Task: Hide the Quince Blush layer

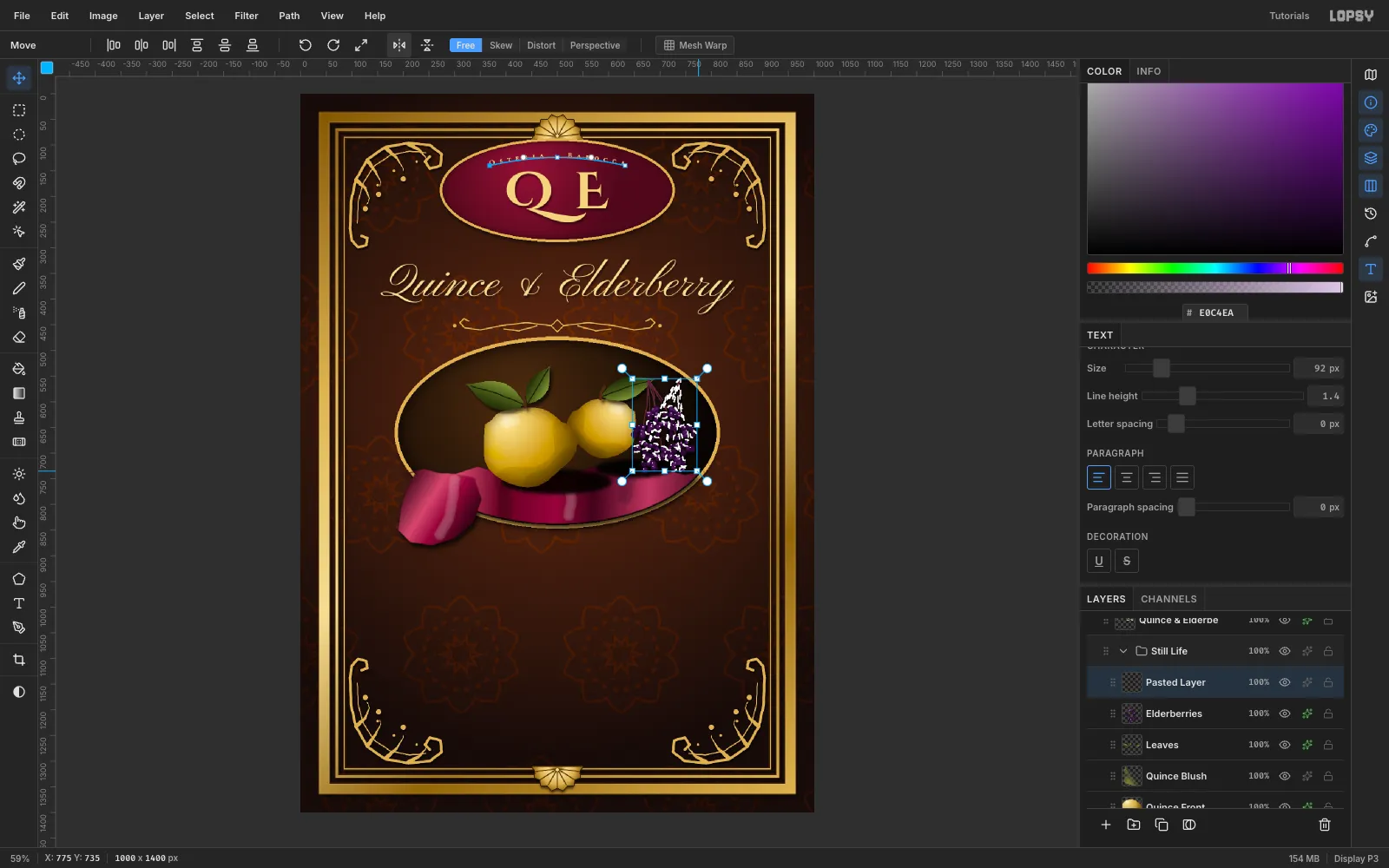Action: coord(1285,776)
